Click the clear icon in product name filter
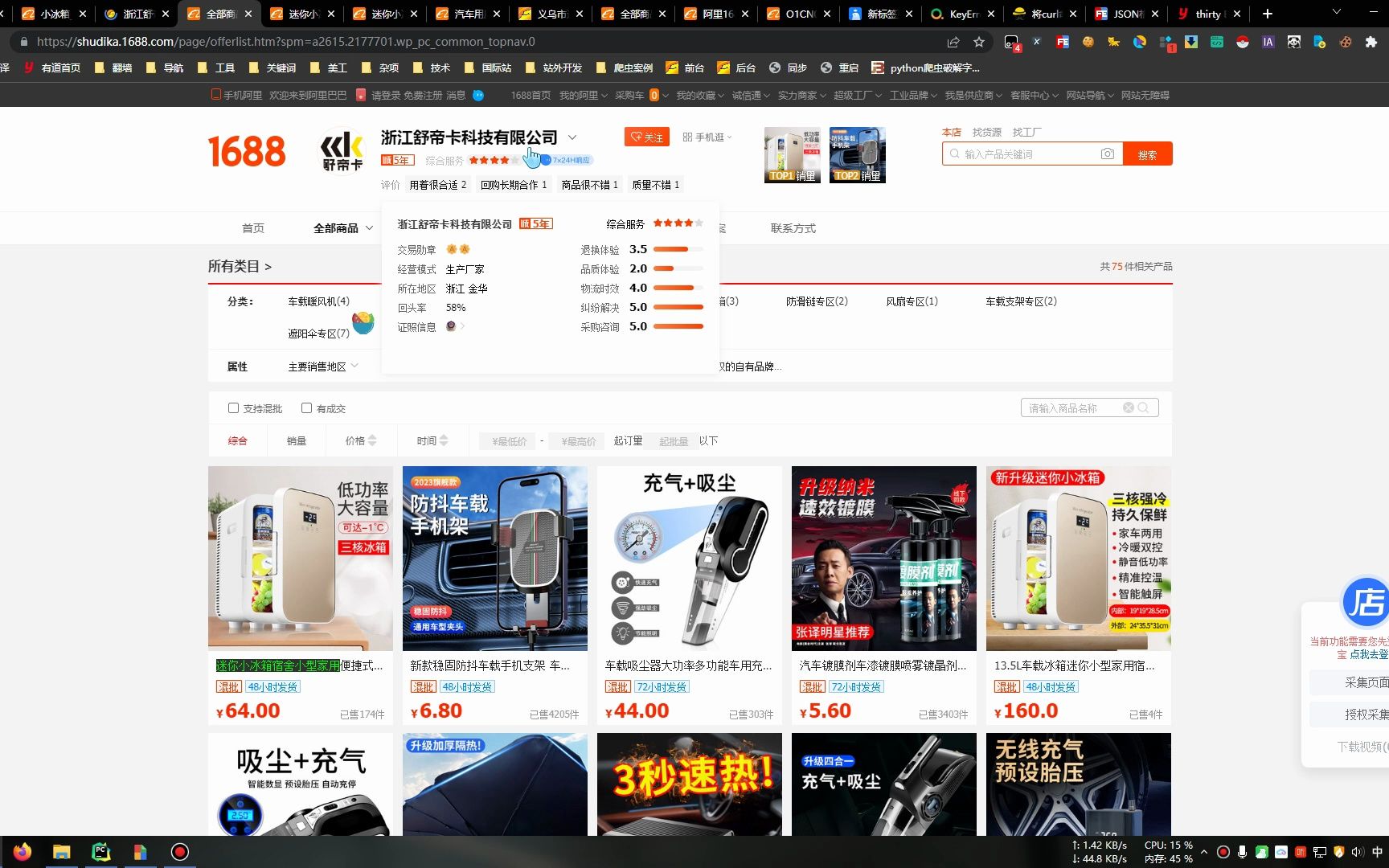1389x868 pixels. [1129, 407]
